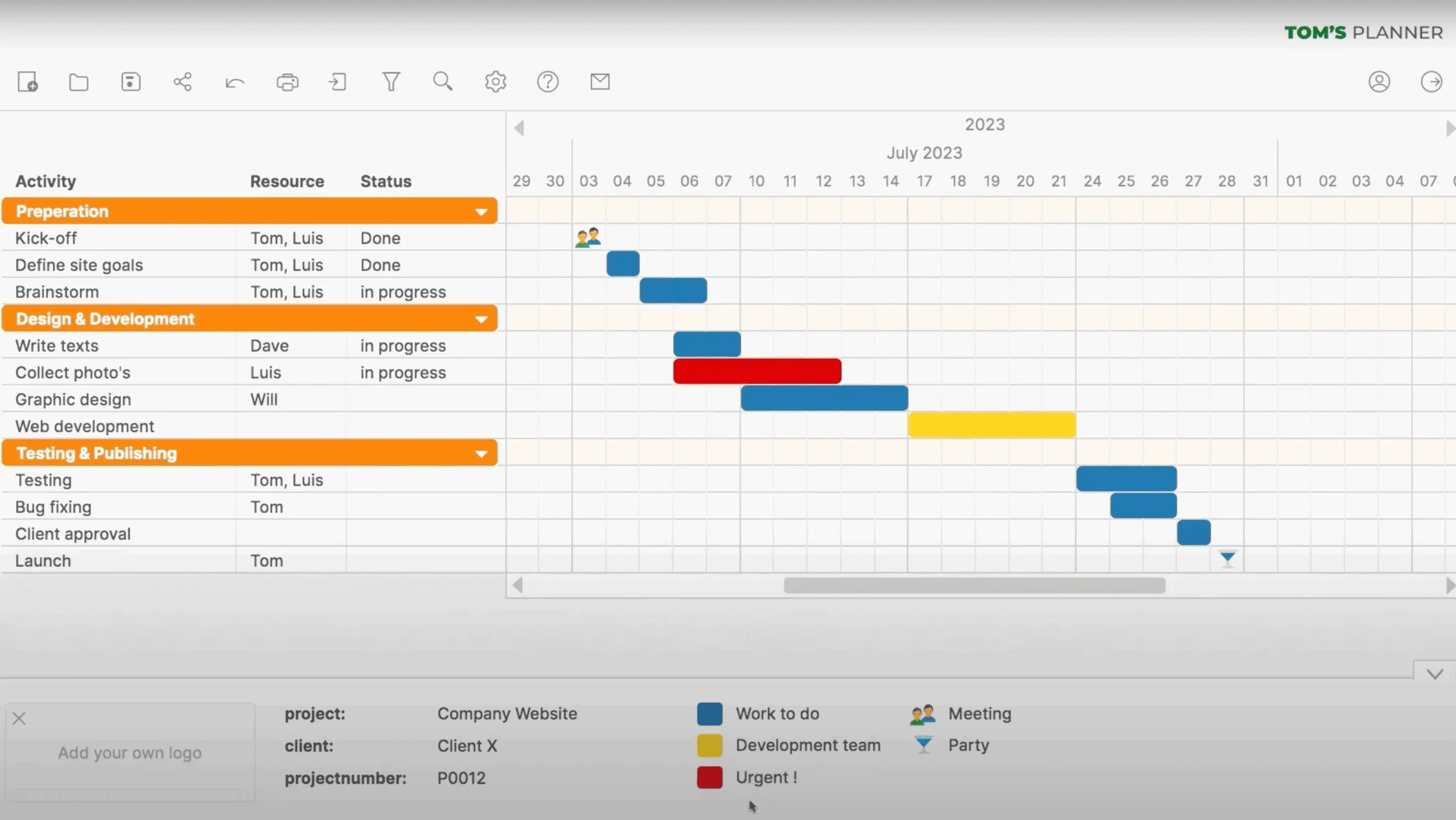Close the Add your own logo box
Viewport: 1456px width, 820px height.
19,719
